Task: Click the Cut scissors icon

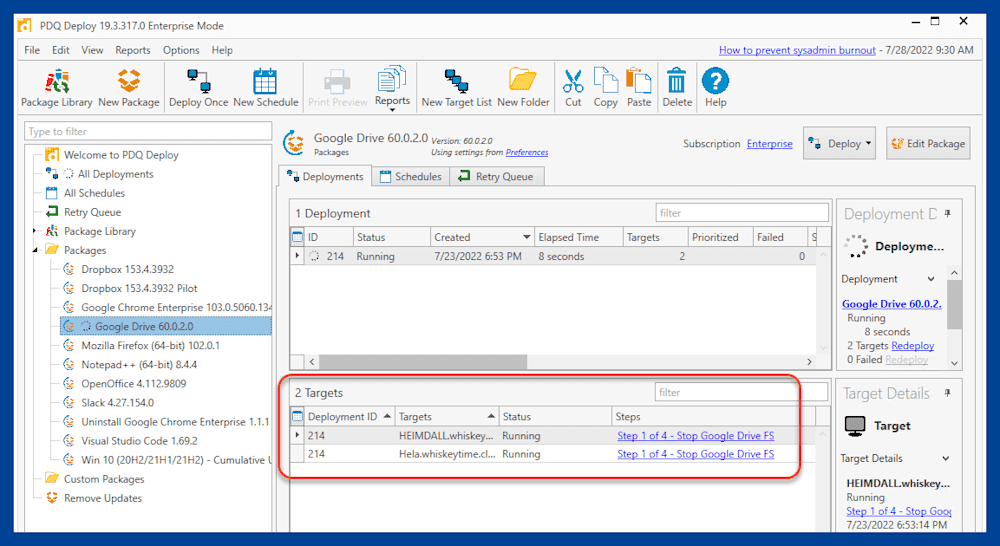Action: pos(573,88)
